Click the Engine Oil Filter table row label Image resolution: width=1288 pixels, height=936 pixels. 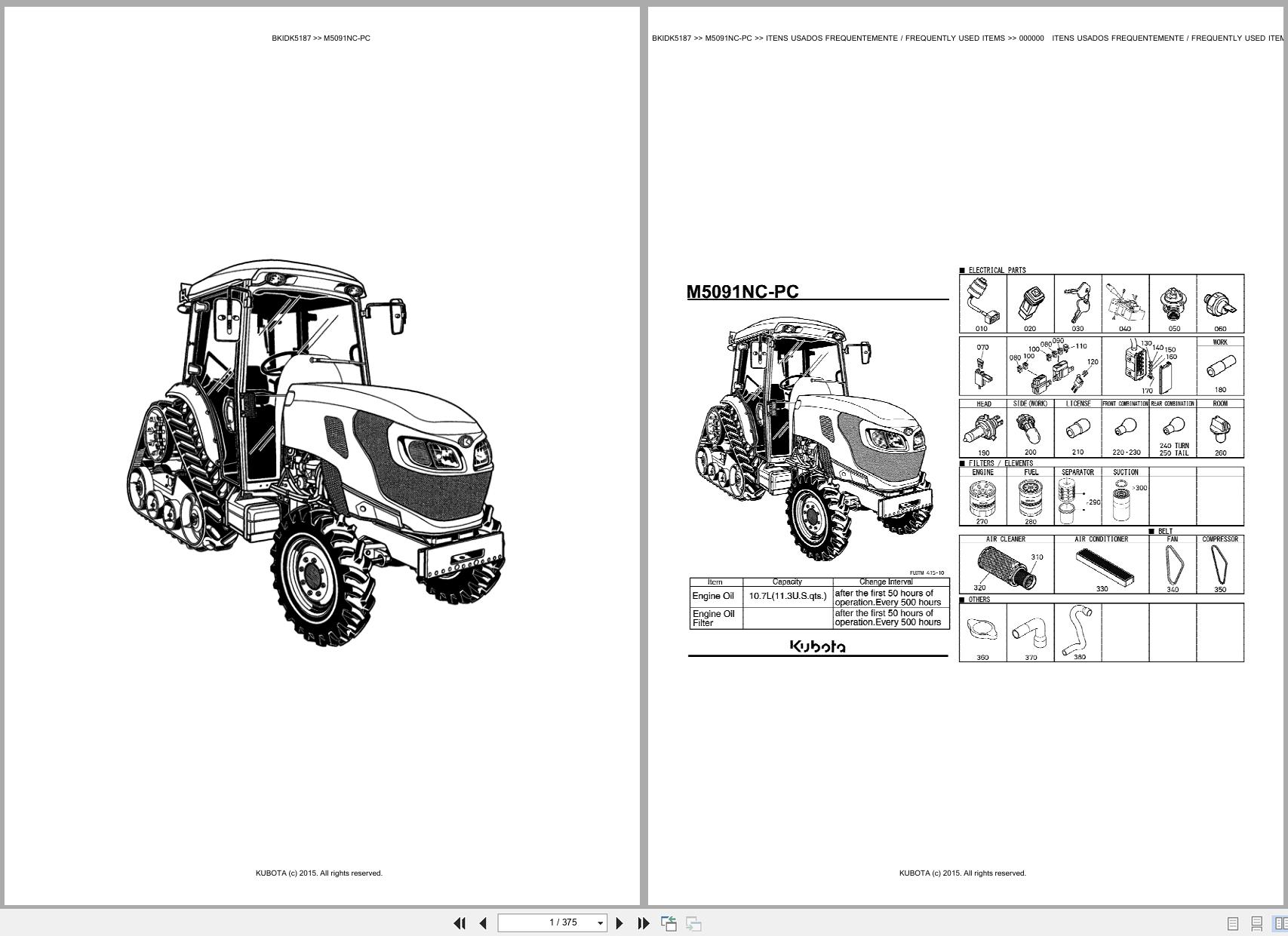(714, 618)
